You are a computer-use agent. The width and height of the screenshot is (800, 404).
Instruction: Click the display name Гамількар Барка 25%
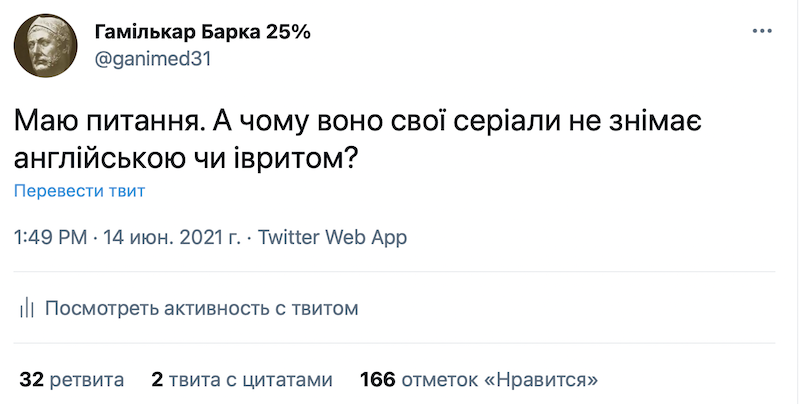[202, 32]
